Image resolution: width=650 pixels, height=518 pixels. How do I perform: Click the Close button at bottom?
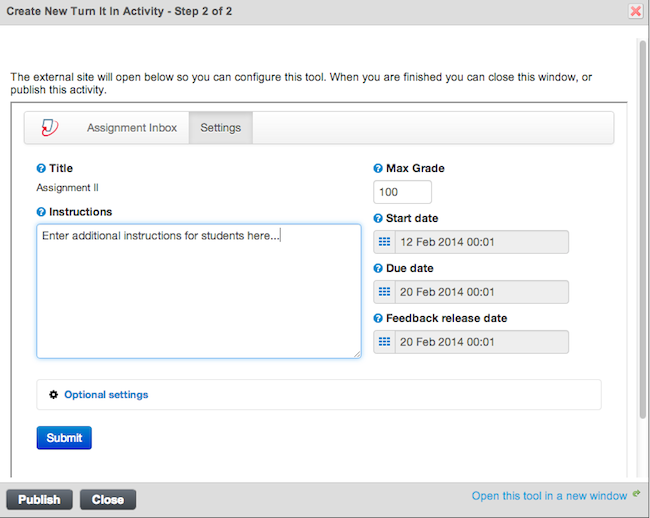pos(108,499)
